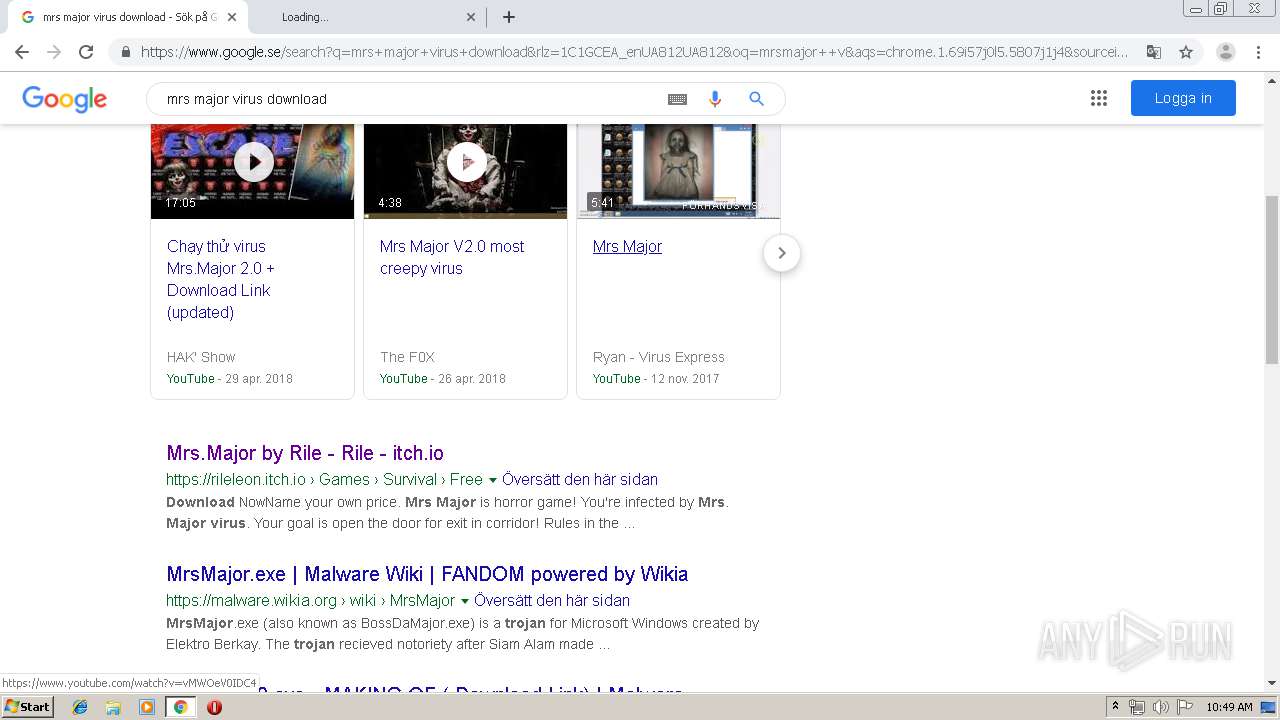1280x720 pixels.
Task: Reload the current page
Action: [86, 52]
